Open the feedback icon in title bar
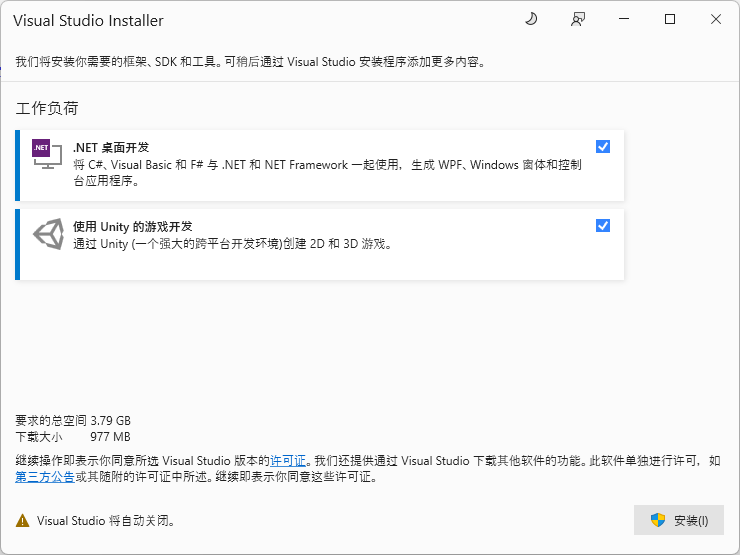 pos(578,19)
